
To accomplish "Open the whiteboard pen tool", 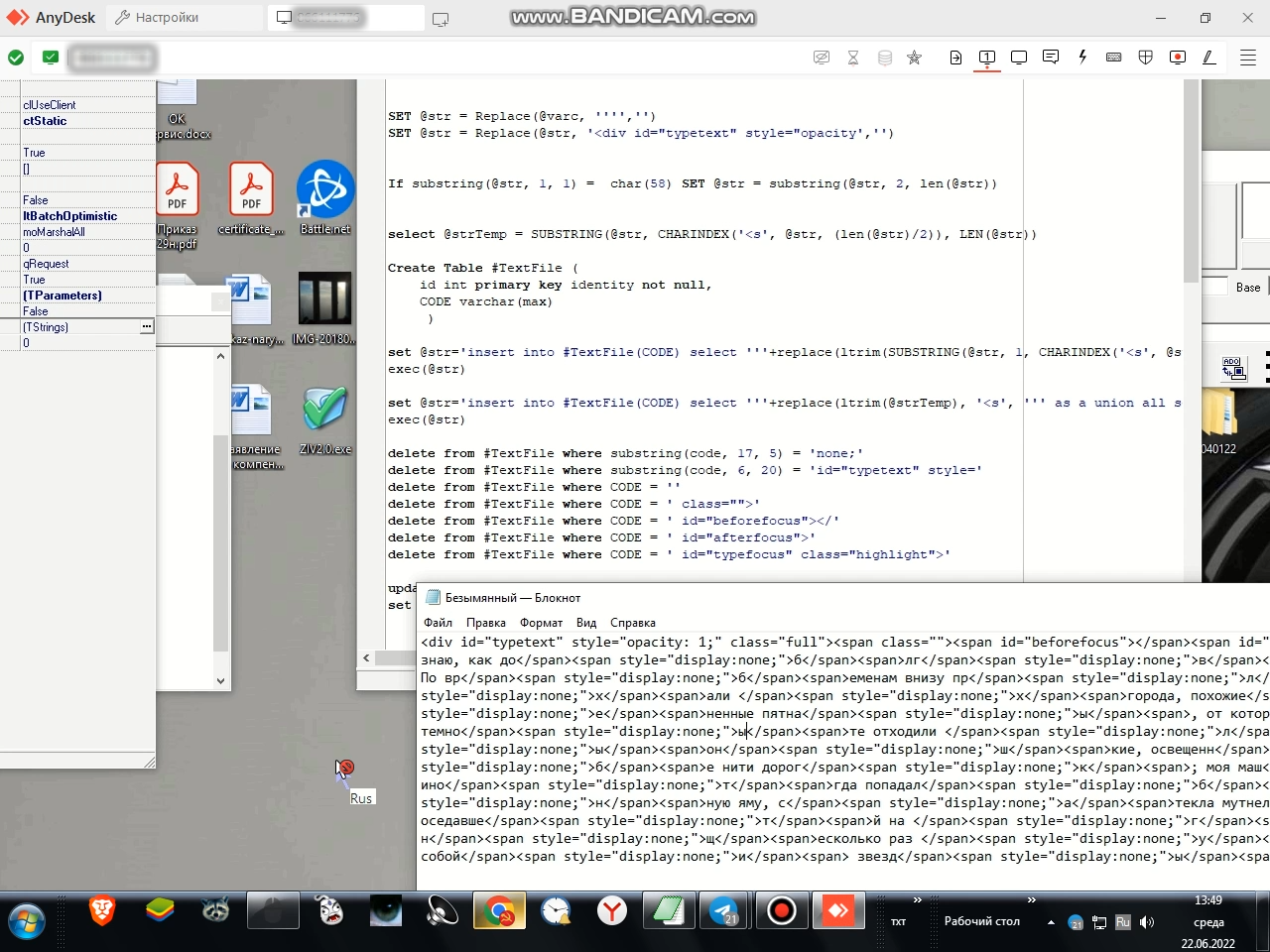I will pos(1209,58).
